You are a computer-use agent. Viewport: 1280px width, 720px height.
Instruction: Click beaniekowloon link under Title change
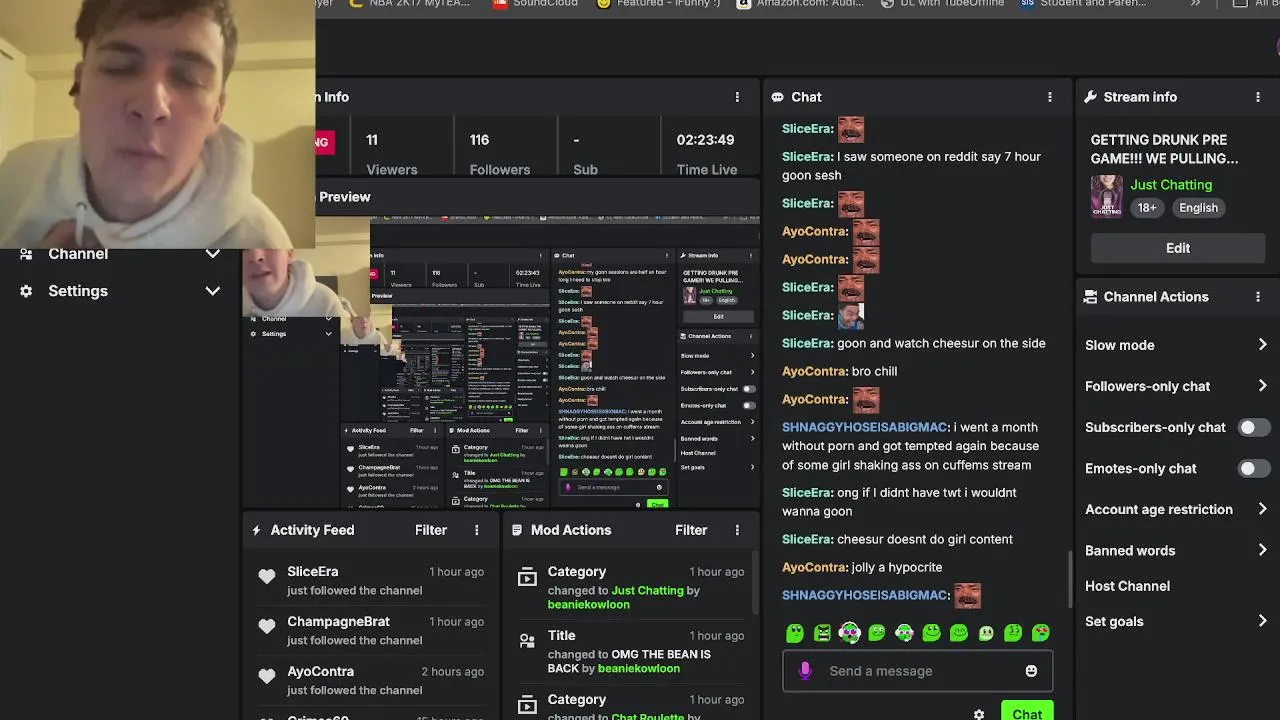click(638, 668)
